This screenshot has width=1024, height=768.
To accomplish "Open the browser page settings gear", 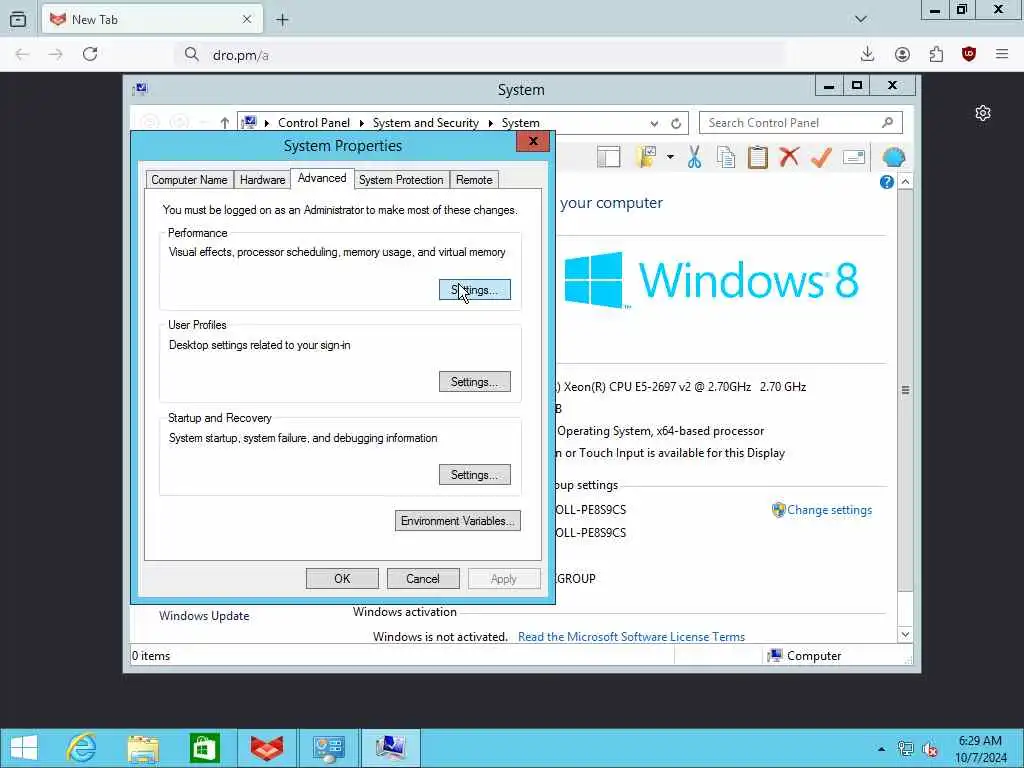I will click(x=983, y=113).
